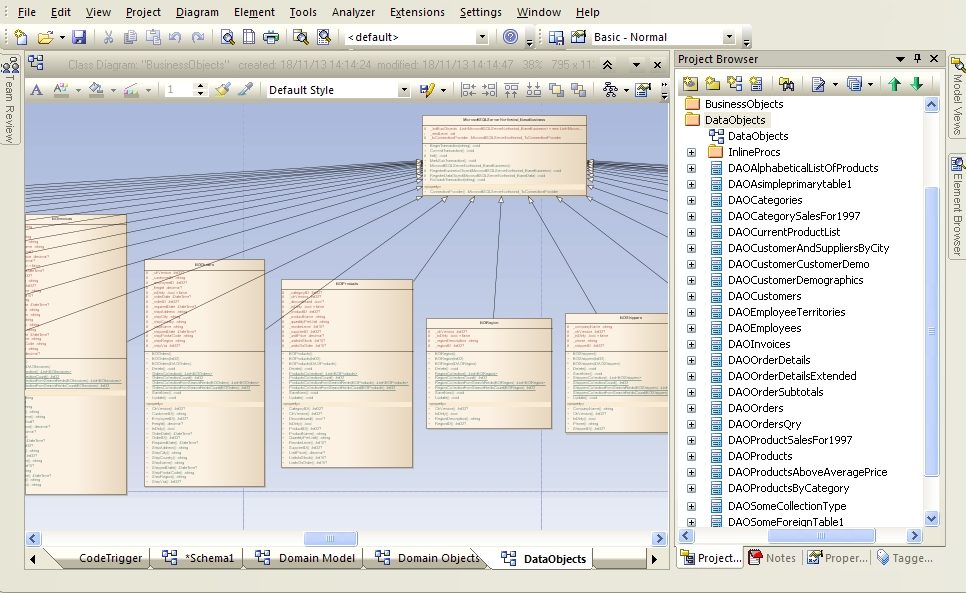Open the Default Style dropdown
Image resolution: width=966 pixels, height=593 pixels.
coord(404,90)
